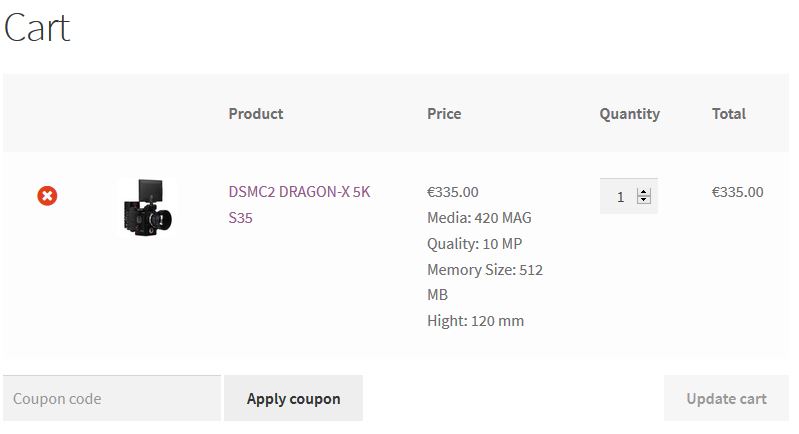Click the Total column header

pyautogui.click(x=728, y=114)
